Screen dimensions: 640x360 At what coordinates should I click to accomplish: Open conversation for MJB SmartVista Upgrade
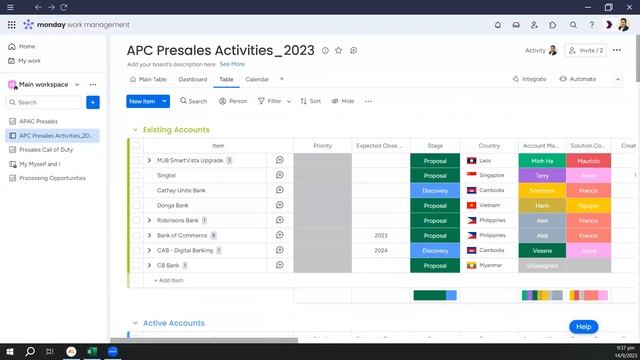pyautogui.click(x=280, y=160)
